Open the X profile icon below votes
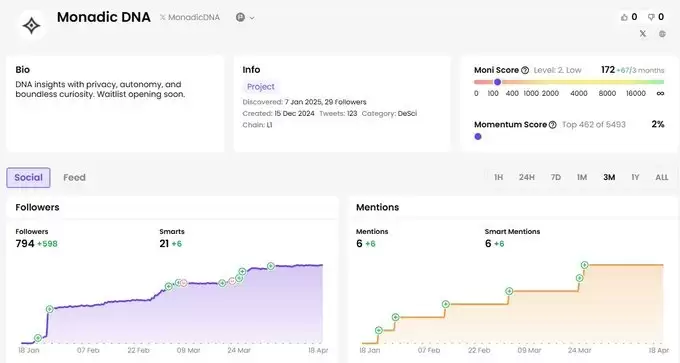The image size is (680, 363). pyautogui.click(x=643, y=33)
